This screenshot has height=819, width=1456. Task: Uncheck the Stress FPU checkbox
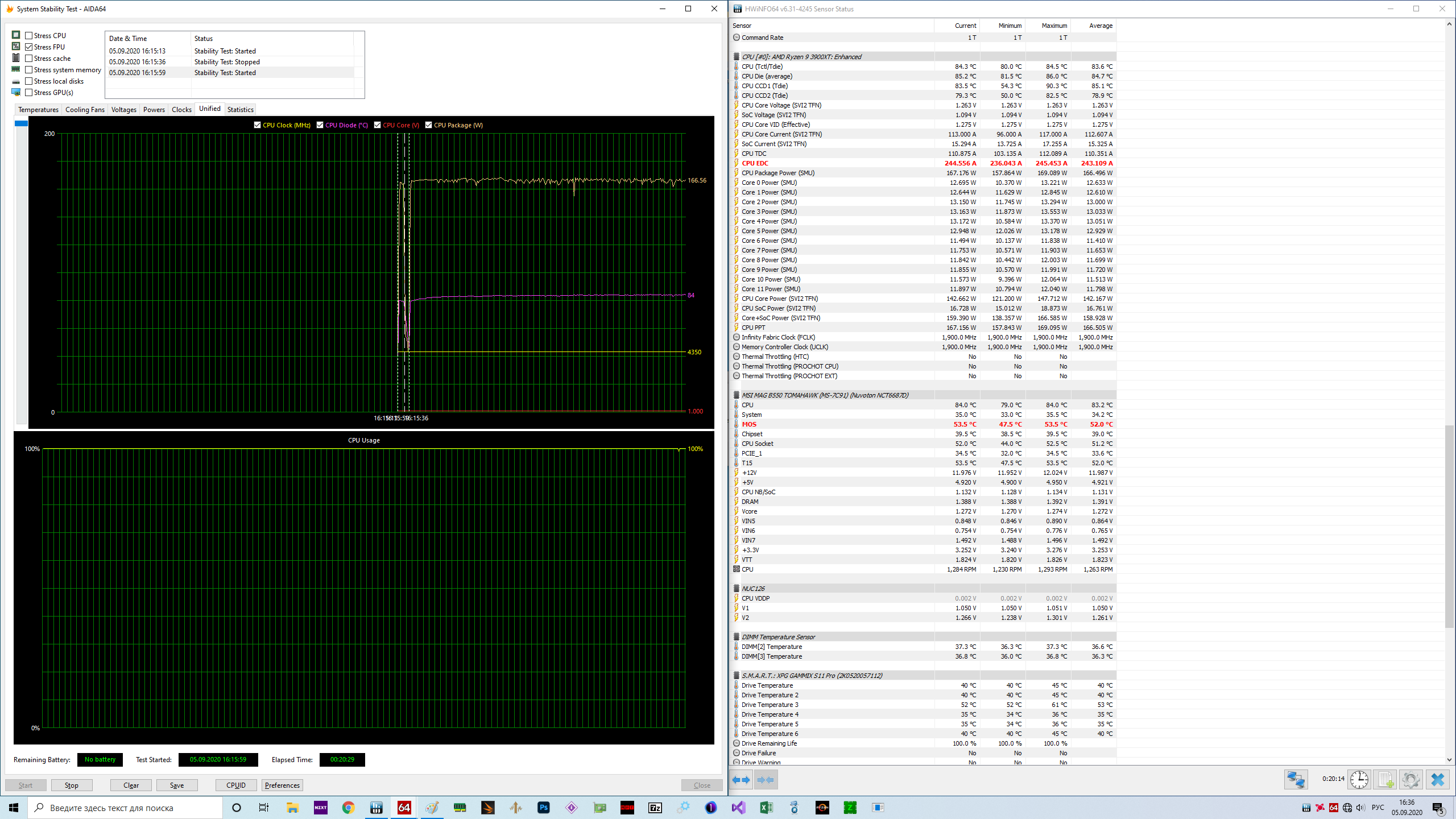28,47
